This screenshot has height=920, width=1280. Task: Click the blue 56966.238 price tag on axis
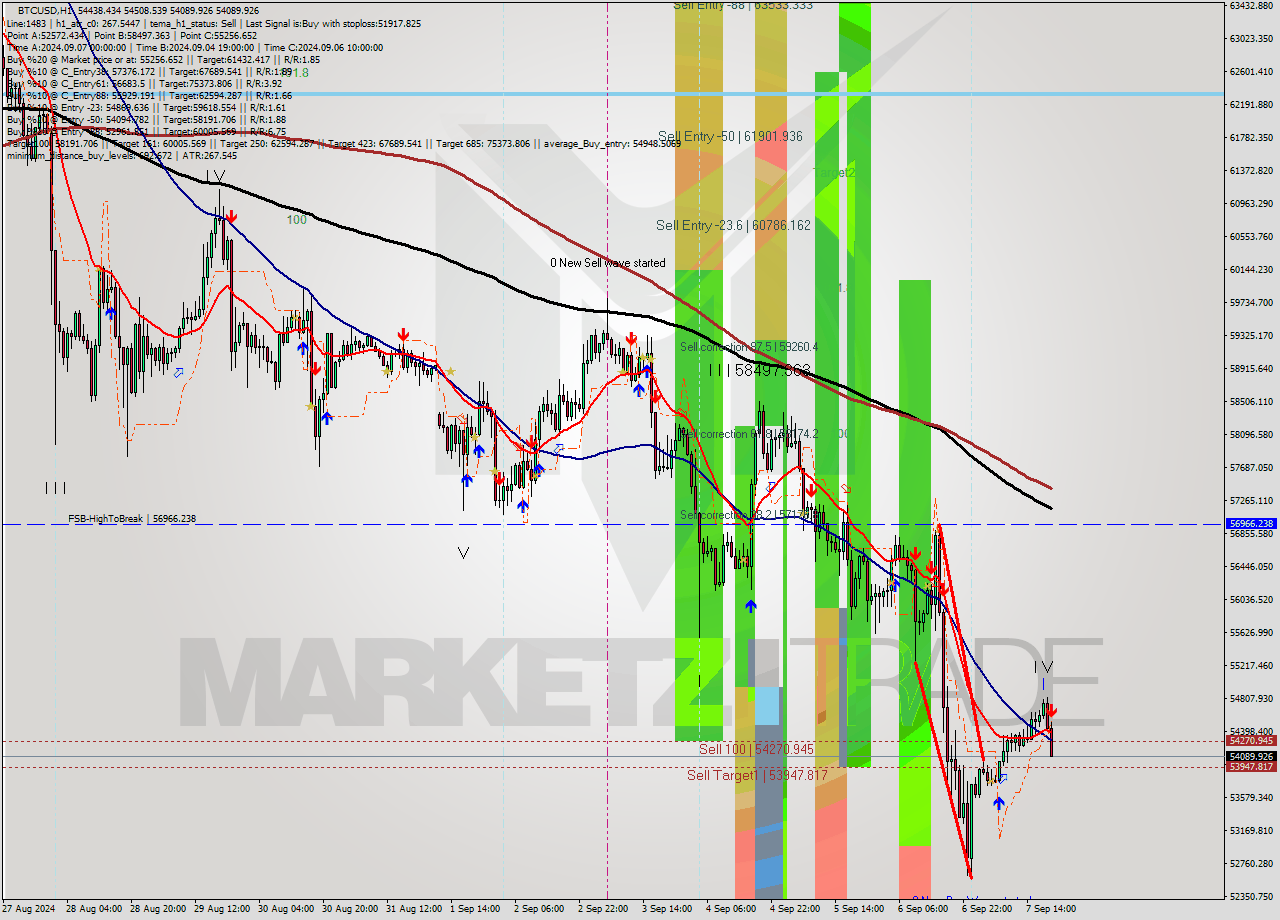[x=1251, y=523]
